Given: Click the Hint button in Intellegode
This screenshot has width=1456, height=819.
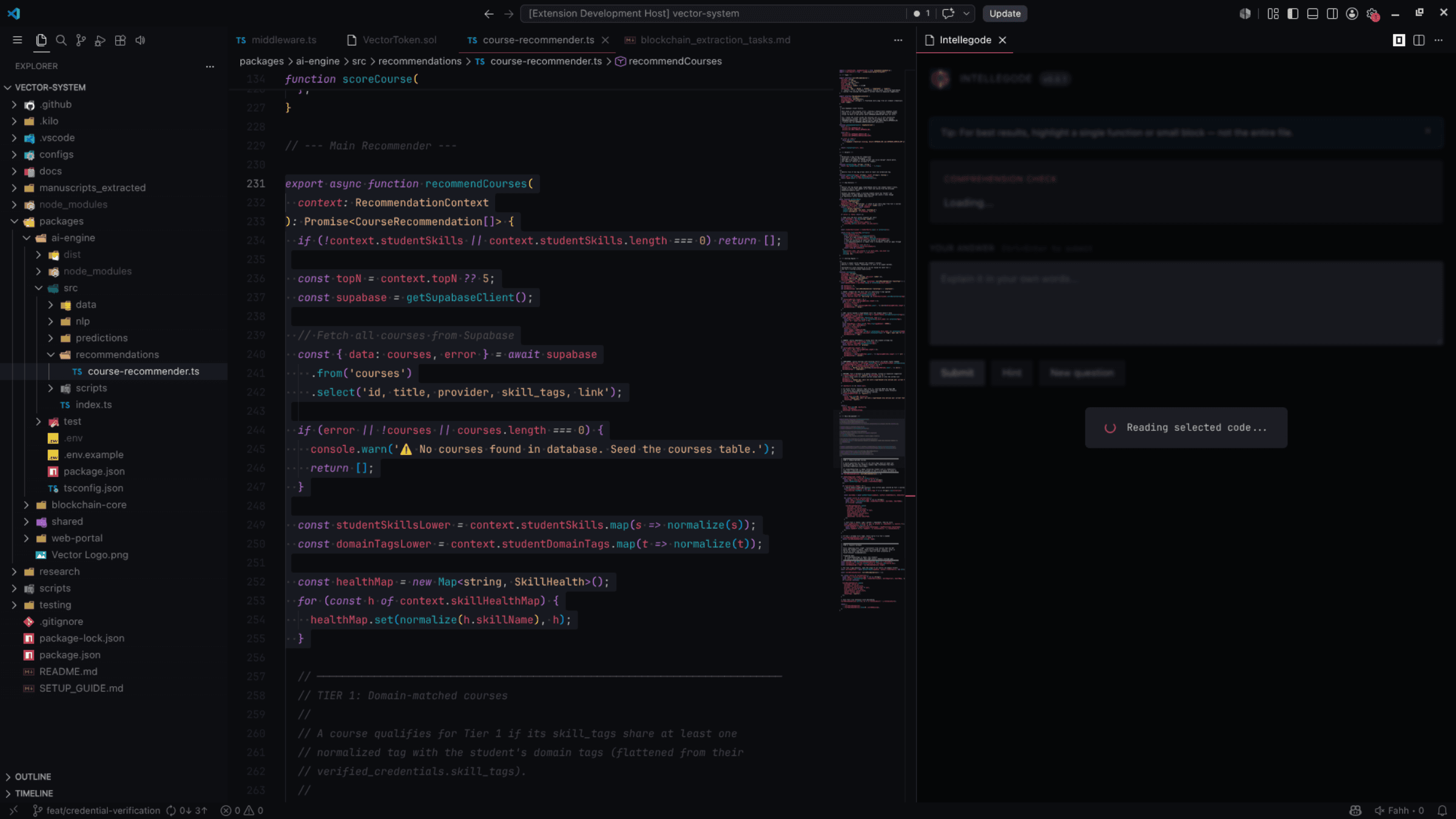Looking at the screenshot, I should pyautogui.click(x=1011, y=372).
